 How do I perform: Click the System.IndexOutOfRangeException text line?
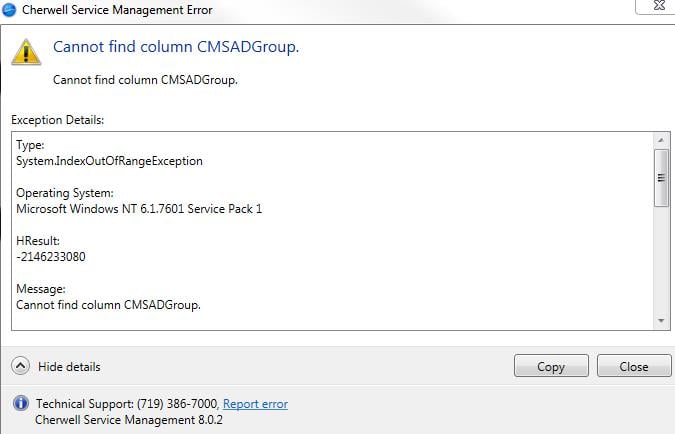click(109, 161)
